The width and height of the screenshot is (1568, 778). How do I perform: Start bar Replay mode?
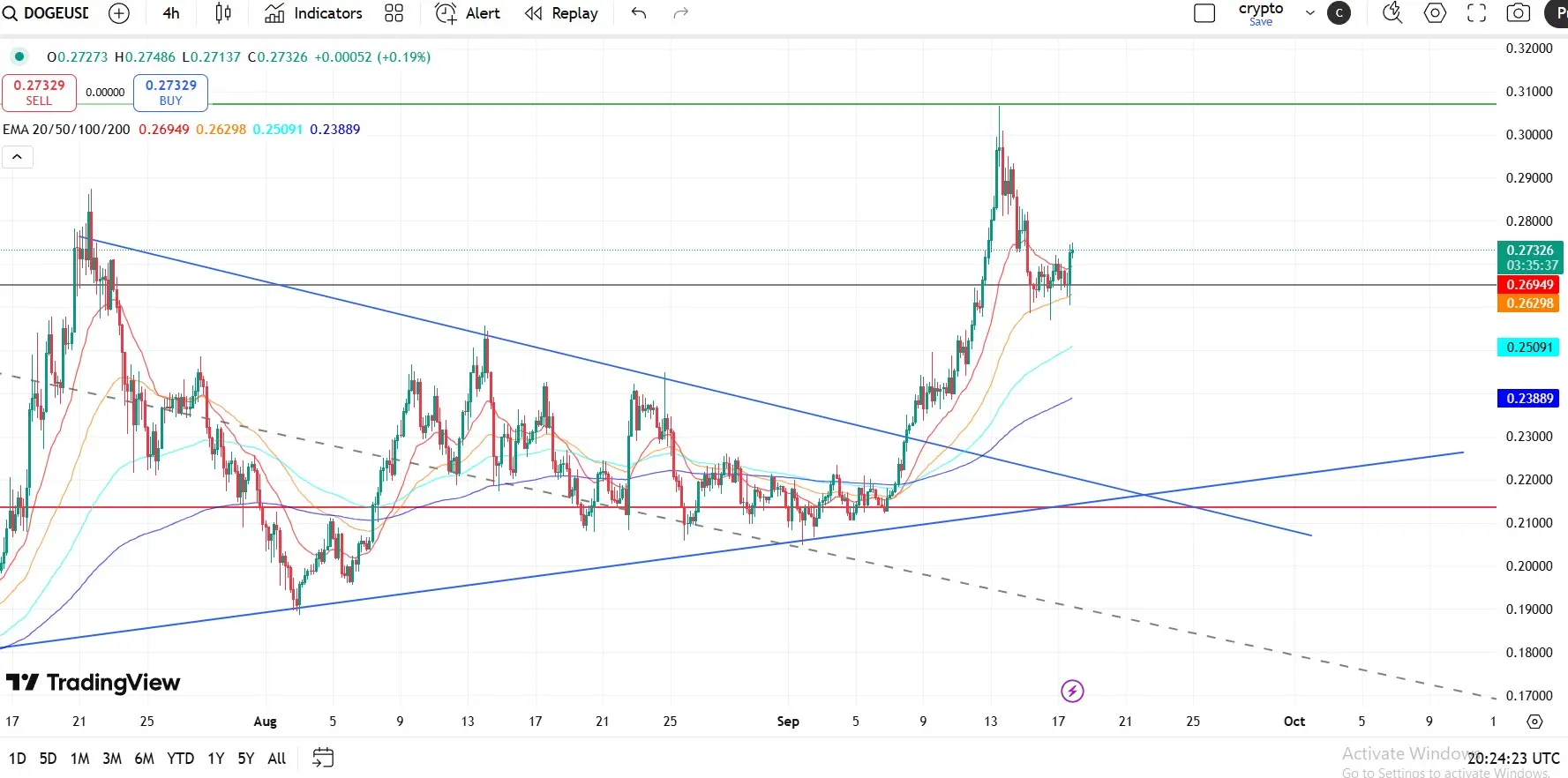[561, 13]
